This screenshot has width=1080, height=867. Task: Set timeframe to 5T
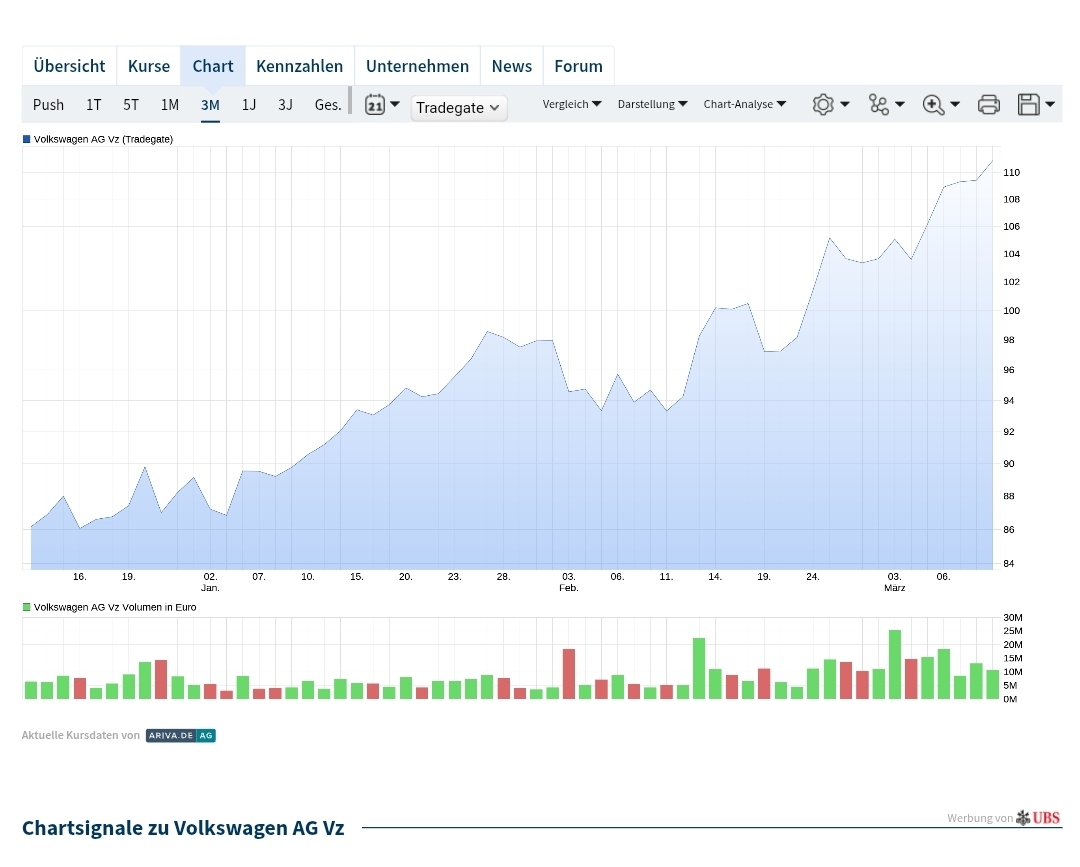click(131, 105)
